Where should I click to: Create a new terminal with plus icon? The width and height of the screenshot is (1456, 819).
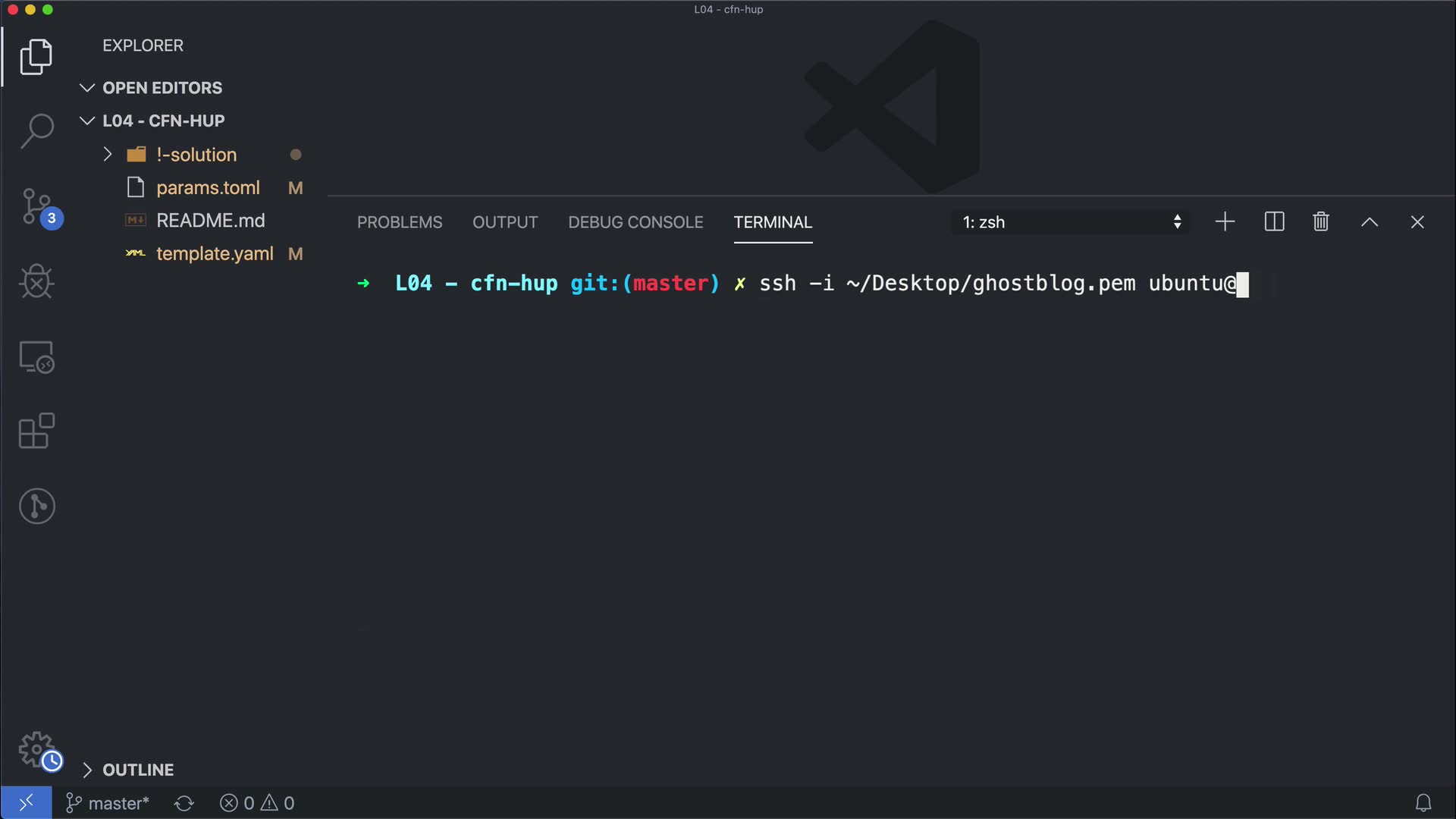tap(1225, 221)
